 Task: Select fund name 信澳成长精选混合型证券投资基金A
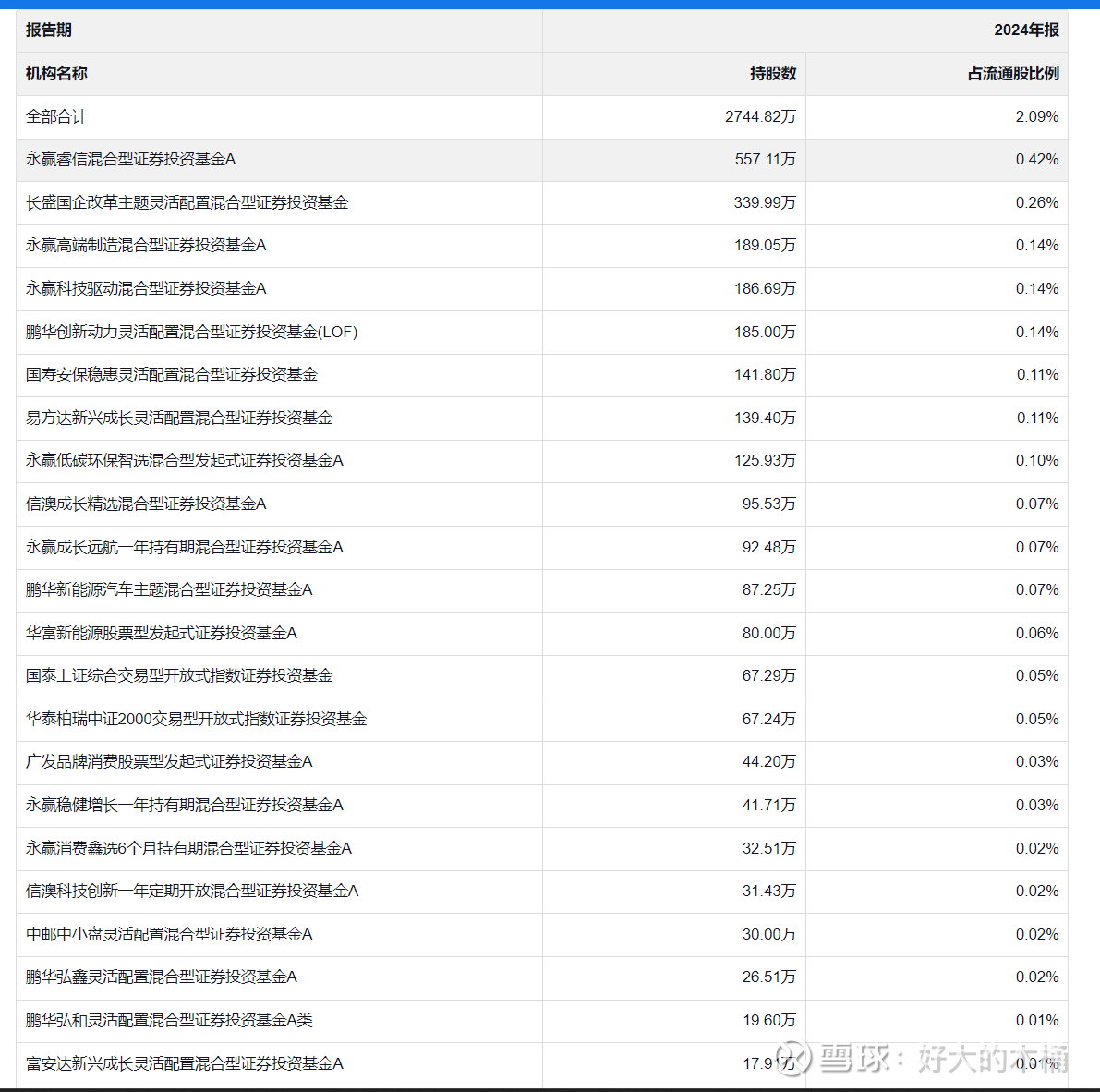pyautogui.click(x=146, y=504)
